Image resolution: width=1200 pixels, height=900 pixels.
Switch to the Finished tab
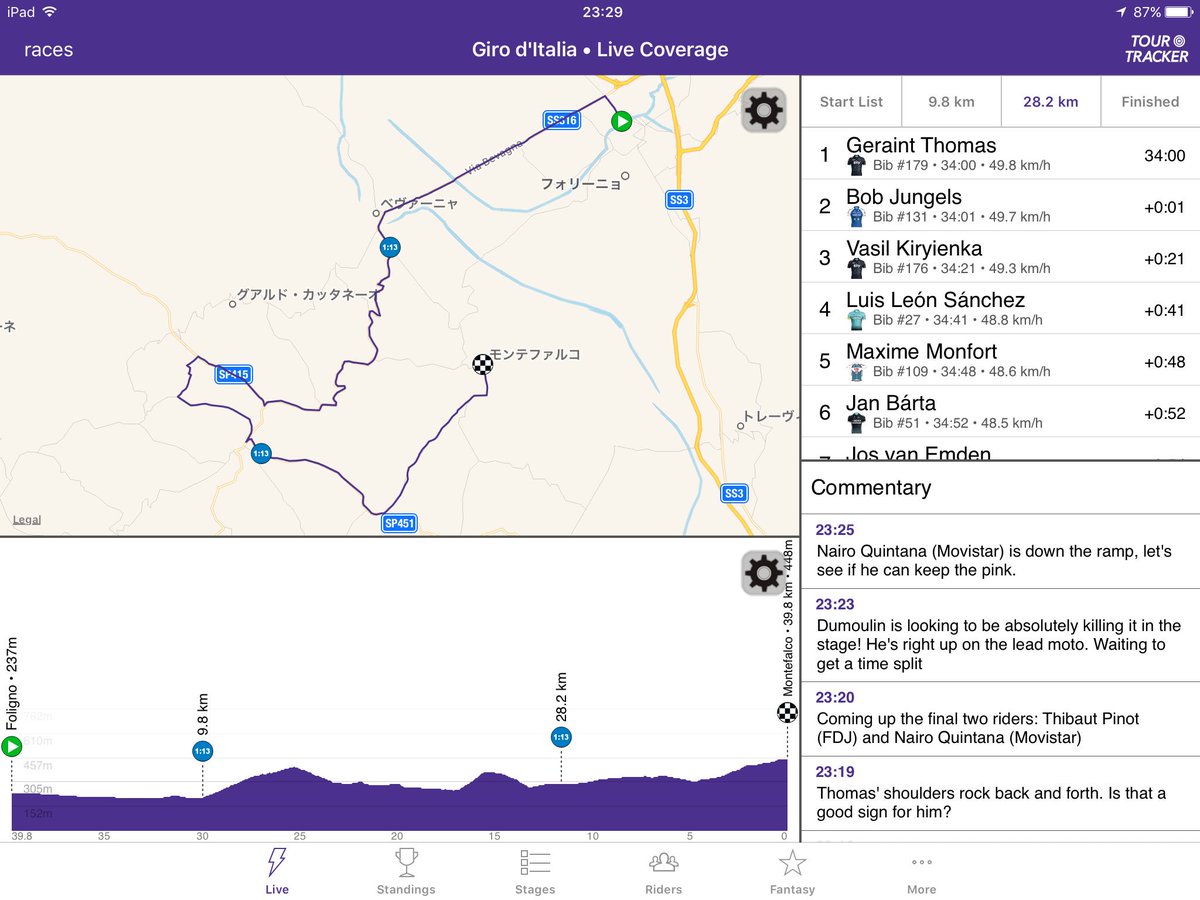click(x=1150, y=101)
